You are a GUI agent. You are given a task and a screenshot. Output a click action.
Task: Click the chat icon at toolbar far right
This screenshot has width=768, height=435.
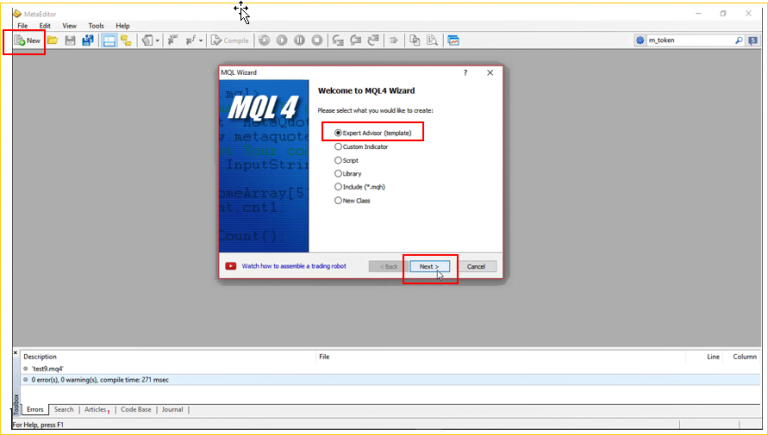pyautogui.click(x=753, y=41)
